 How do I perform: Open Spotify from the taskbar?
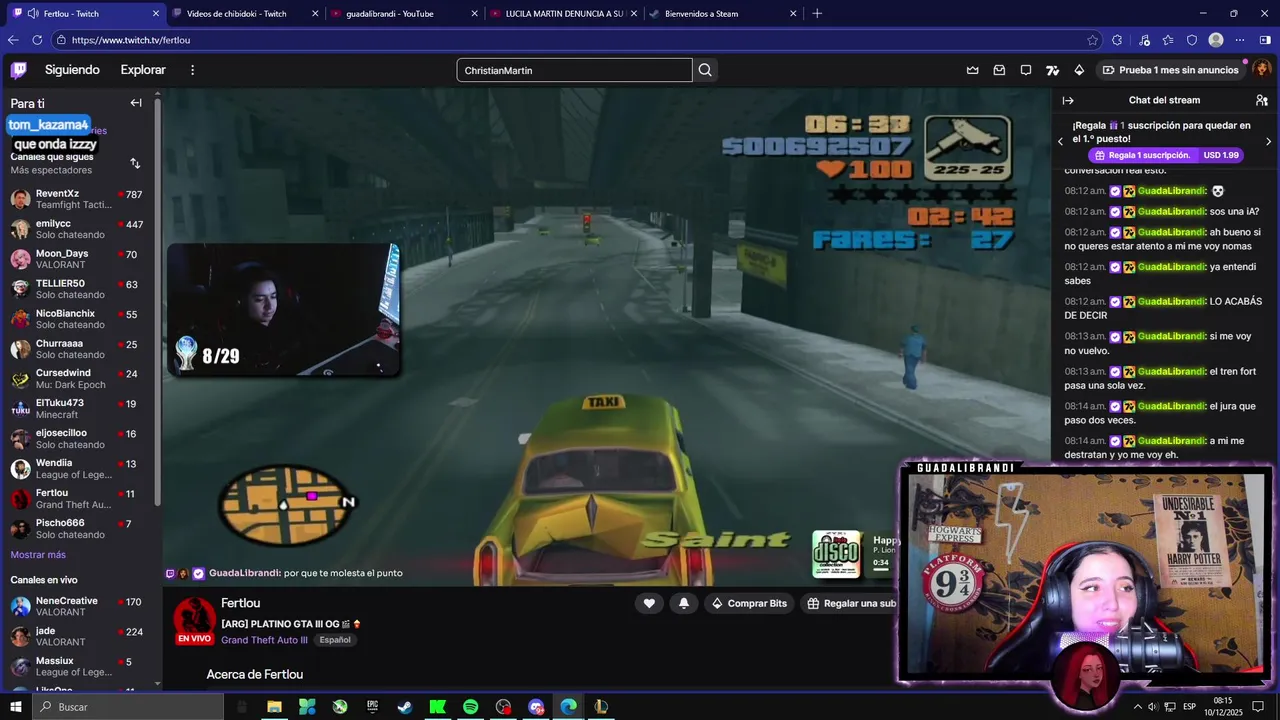(x=470, y=707)
